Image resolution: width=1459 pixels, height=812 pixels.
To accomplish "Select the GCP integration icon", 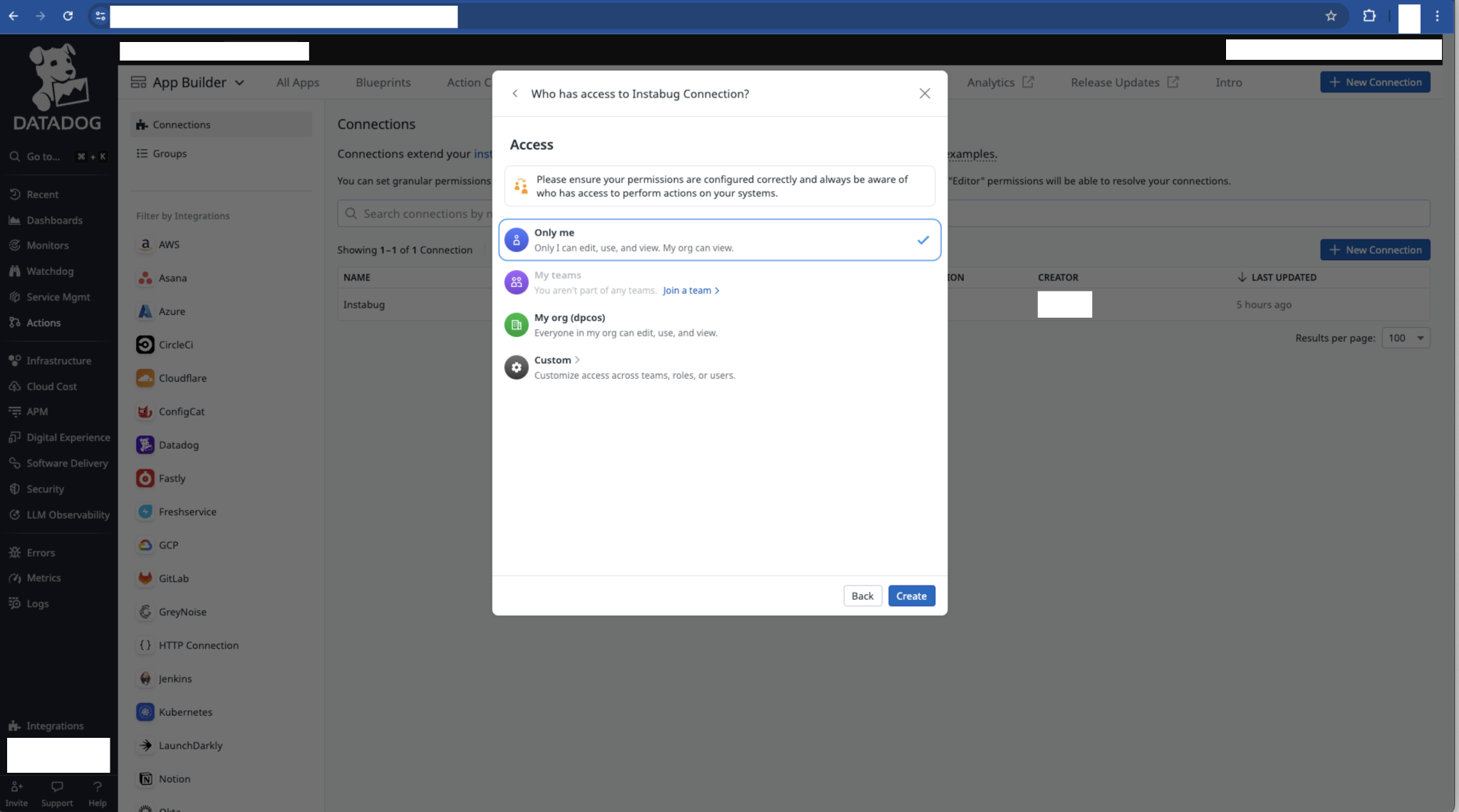I will tap(145, 545).
